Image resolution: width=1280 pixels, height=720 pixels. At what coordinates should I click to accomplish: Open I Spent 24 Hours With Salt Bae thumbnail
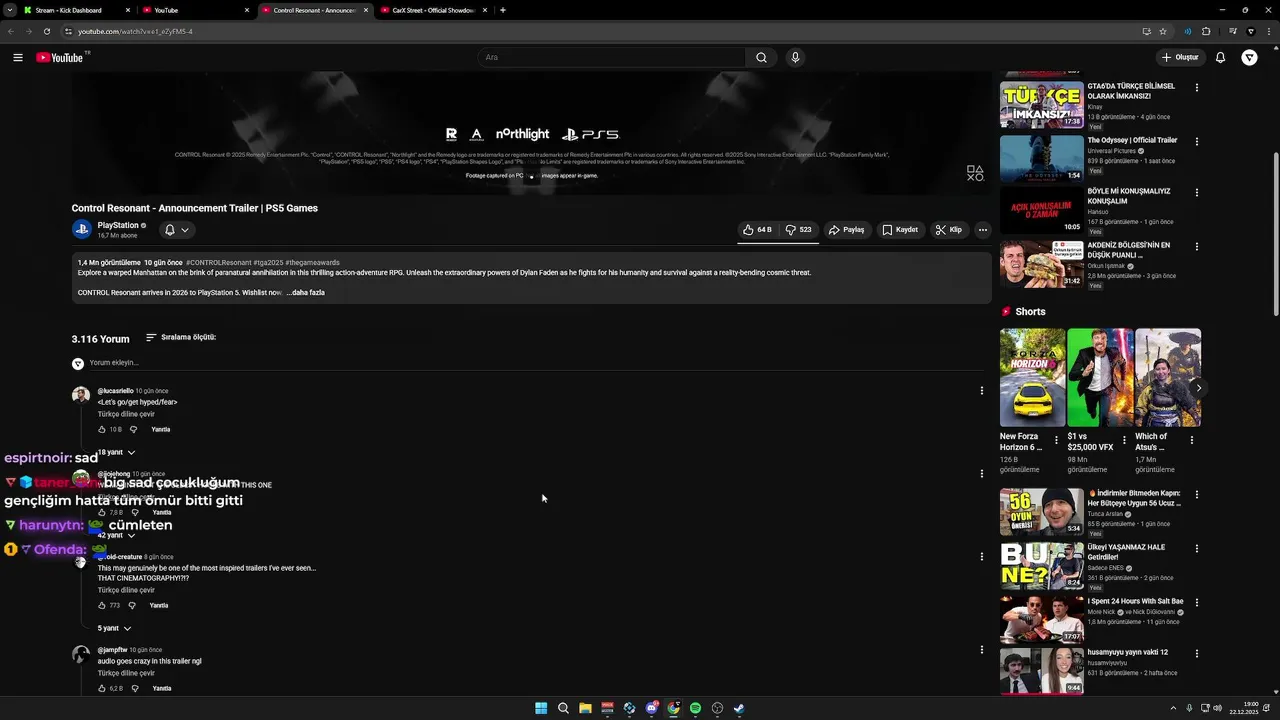point(1041,619)
